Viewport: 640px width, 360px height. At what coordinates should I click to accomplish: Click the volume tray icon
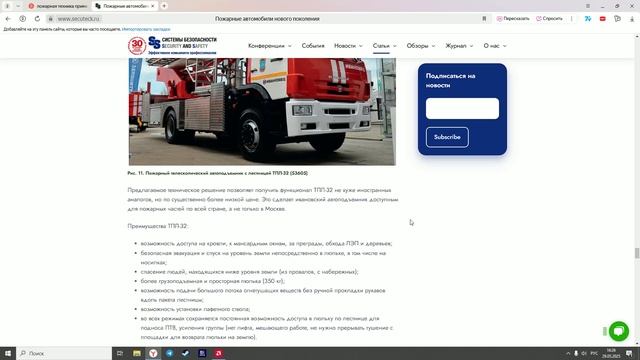[x=584, y=353]
